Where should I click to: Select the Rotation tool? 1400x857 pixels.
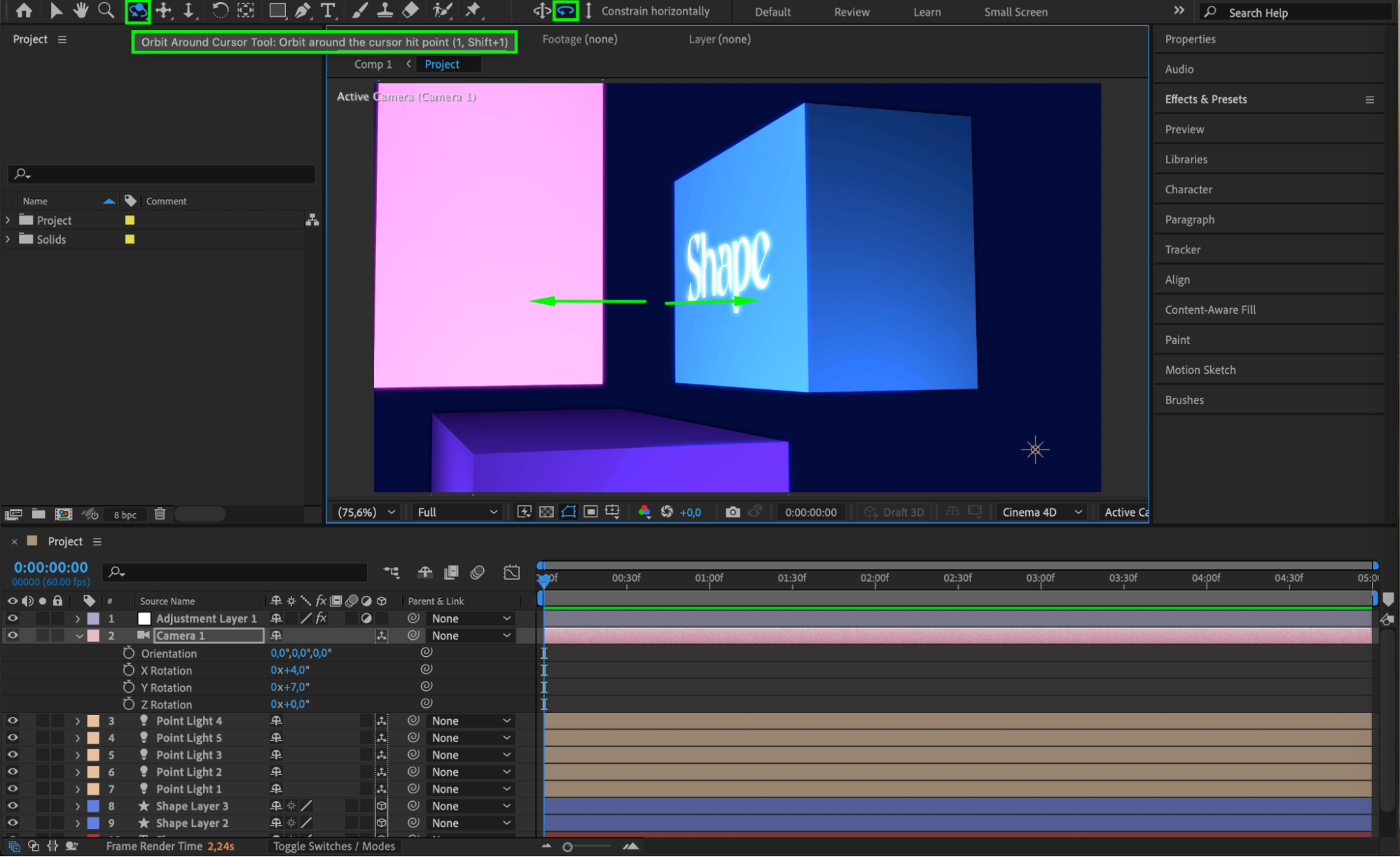(220, 11)
